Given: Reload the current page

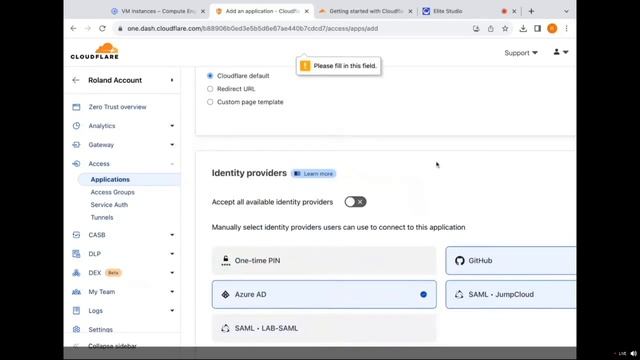Looking at the screenshot, I should click(102, 29).
